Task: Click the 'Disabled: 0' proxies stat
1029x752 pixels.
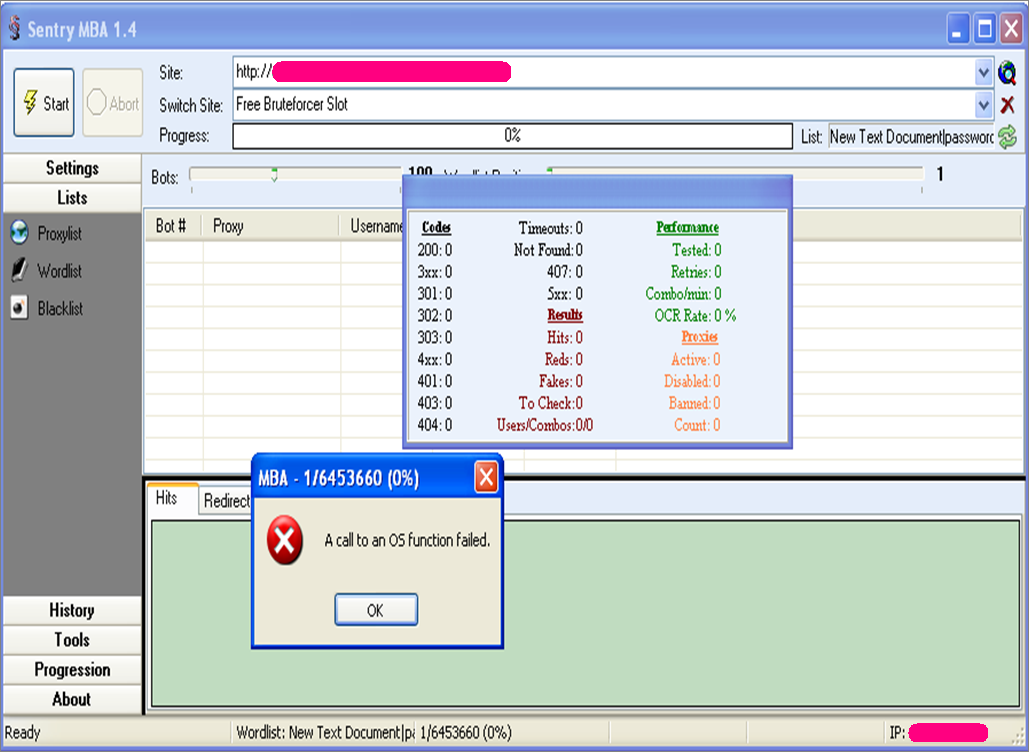Action: tap(692, 381)
